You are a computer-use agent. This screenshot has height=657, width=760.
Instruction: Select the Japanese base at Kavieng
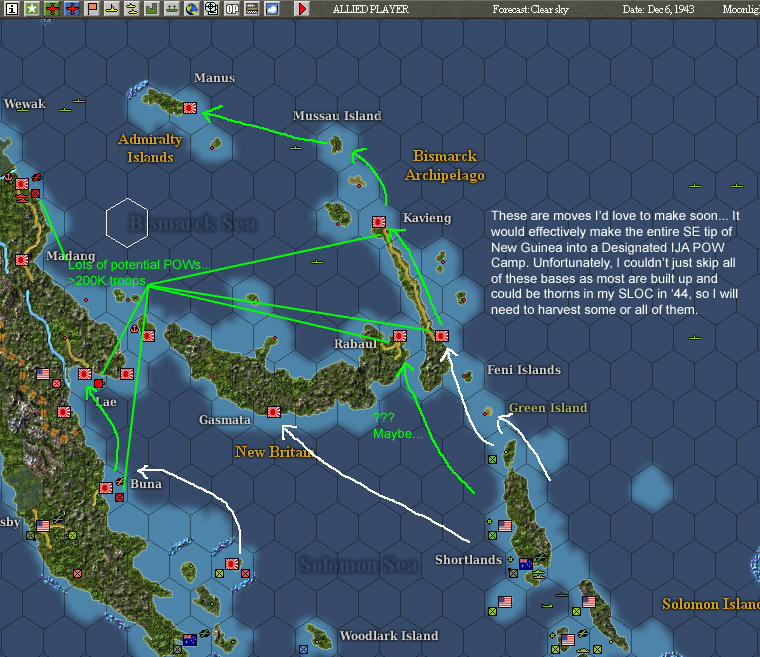tap(379, 222)
